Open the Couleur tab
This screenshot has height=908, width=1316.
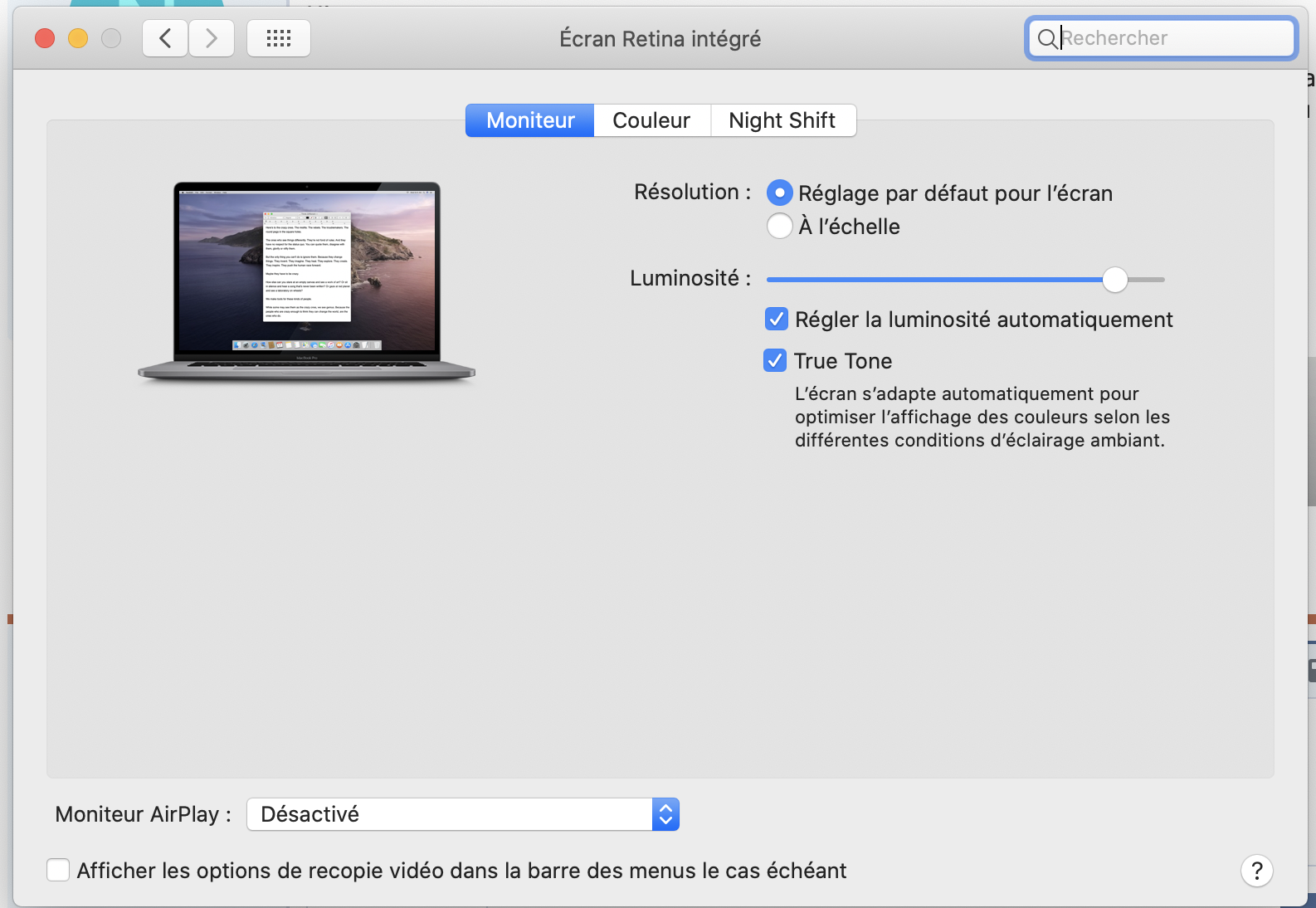(651, 120)
